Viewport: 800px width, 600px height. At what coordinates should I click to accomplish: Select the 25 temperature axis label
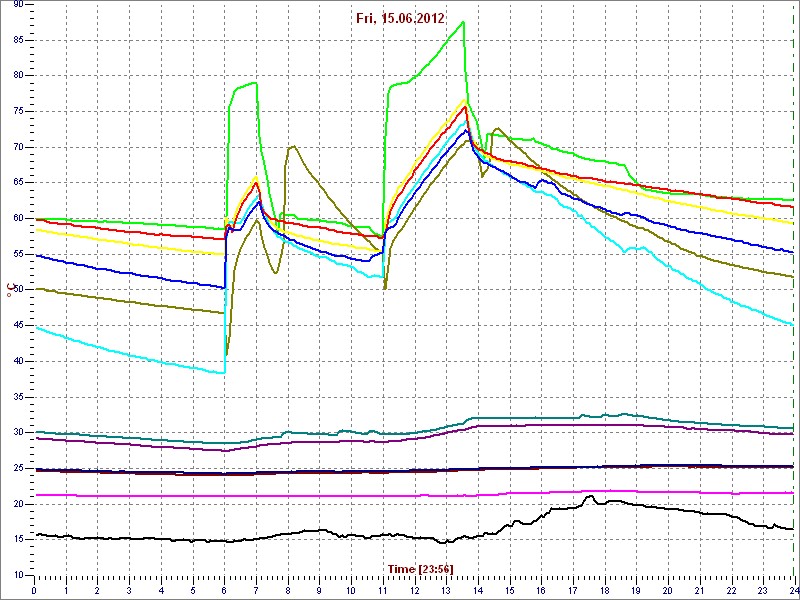pyautogui.click(x=18, y=468)
